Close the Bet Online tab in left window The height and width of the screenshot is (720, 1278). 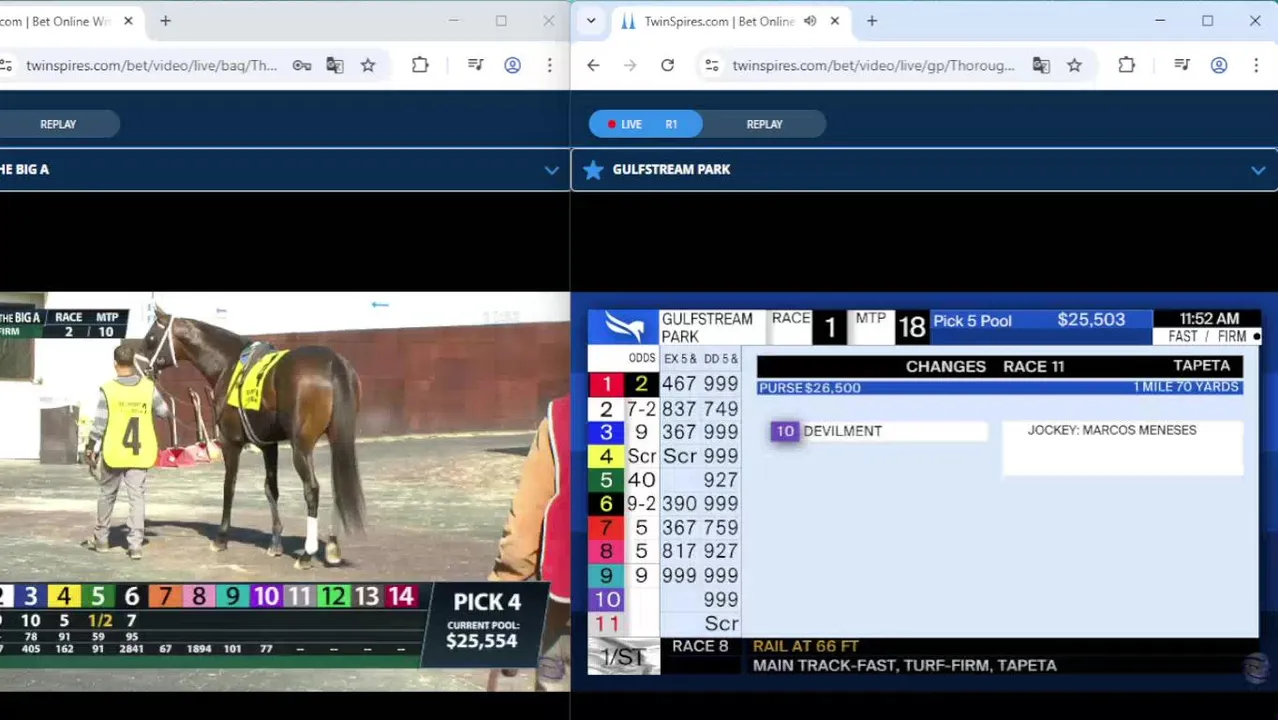click(x=128, y=21)
